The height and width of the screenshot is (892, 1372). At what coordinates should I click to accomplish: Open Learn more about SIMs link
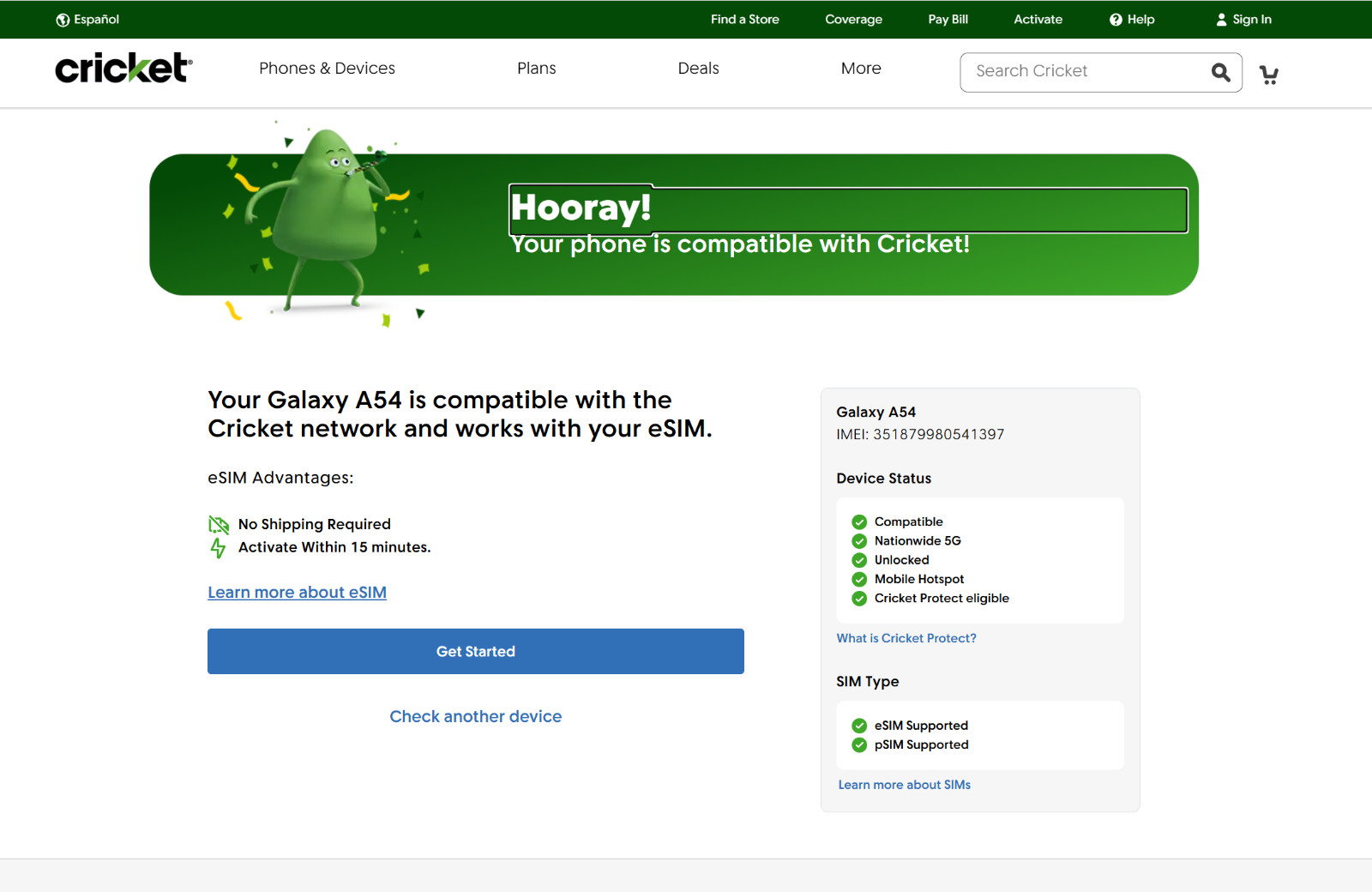pyautogui.click(x=905, y=785)
